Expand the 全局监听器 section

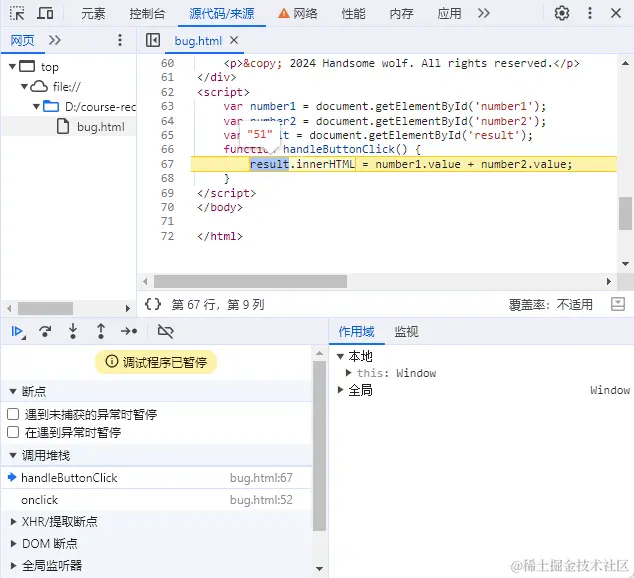pos(13,565)
